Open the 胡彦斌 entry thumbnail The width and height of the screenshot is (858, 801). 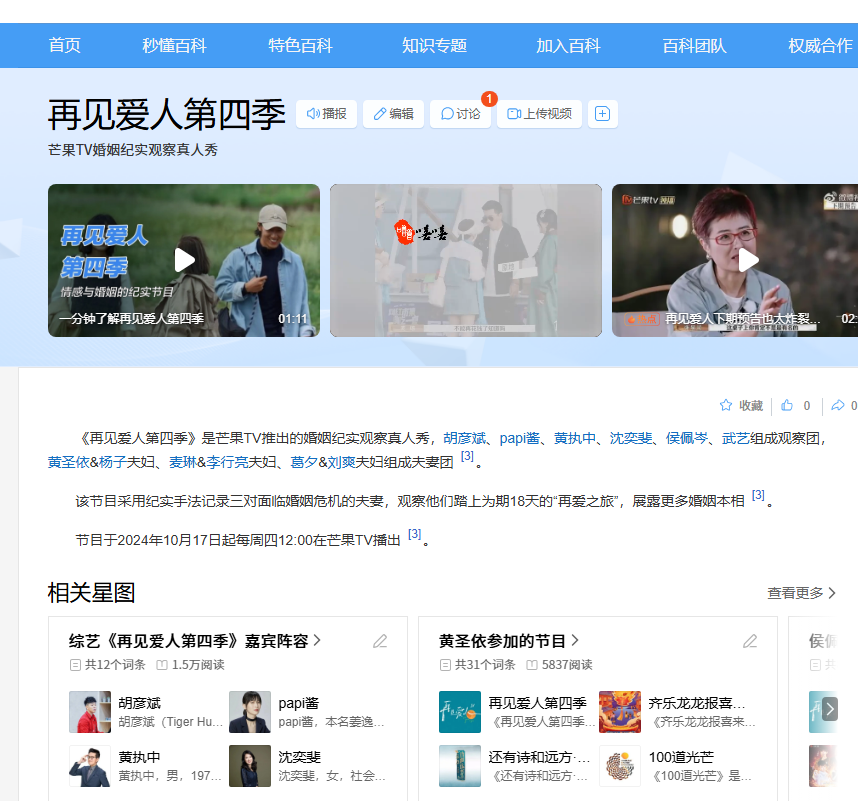click(x=90, y=712)
